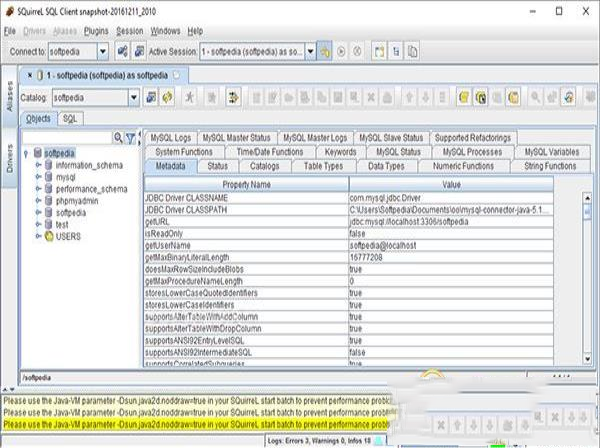
Task: Expand the mysql database node
Action: pos(38,177)
